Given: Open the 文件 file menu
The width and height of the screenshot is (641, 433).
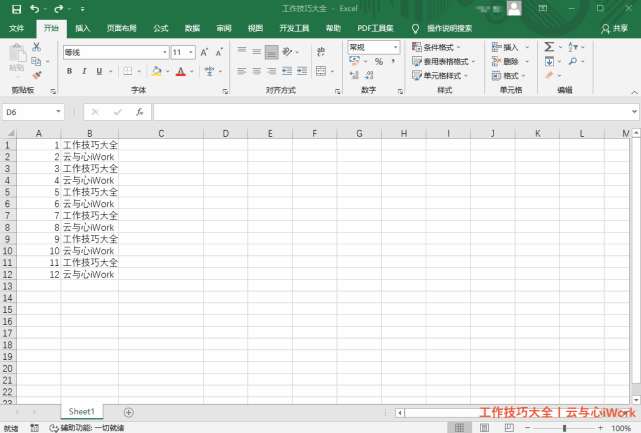Looking at the screenshot, I should click(17, 28).
